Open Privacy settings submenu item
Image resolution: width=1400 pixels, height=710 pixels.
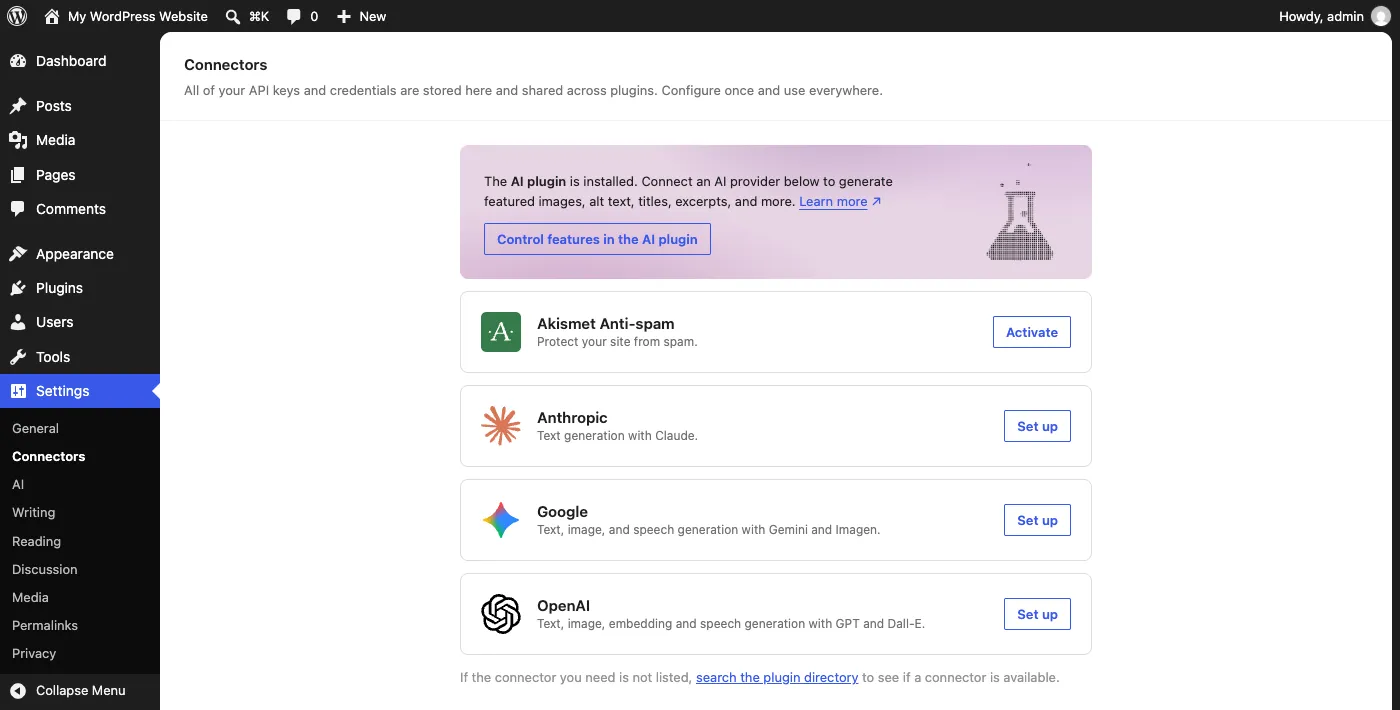(34, 653)
